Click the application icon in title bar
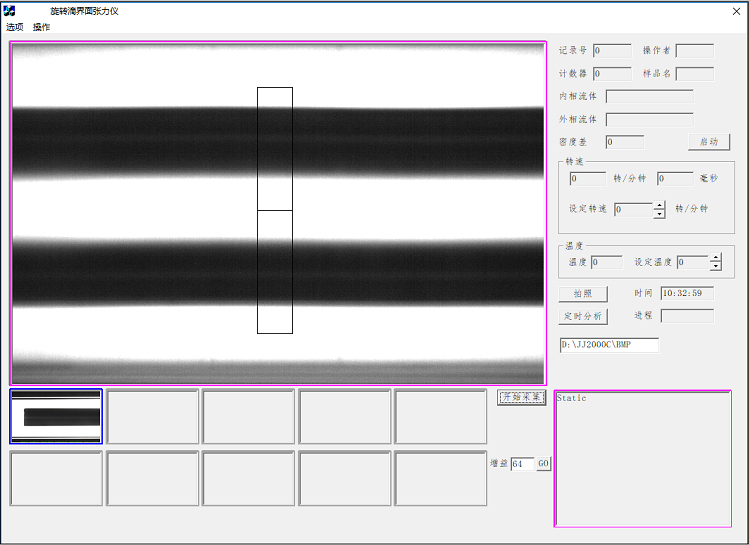750x545 pixels. 9,11
